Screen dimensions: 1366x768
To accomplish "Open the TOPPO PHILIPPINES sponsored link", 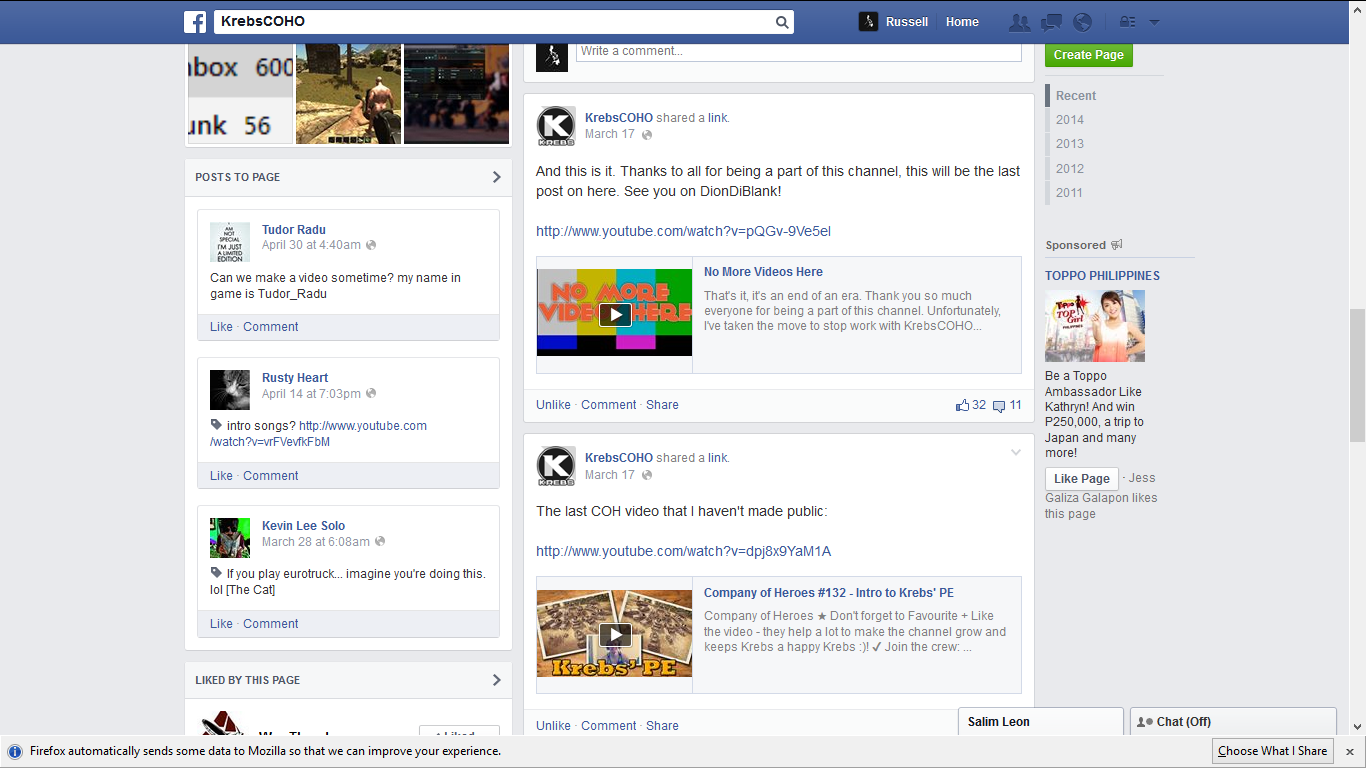I will point(1102,276).
